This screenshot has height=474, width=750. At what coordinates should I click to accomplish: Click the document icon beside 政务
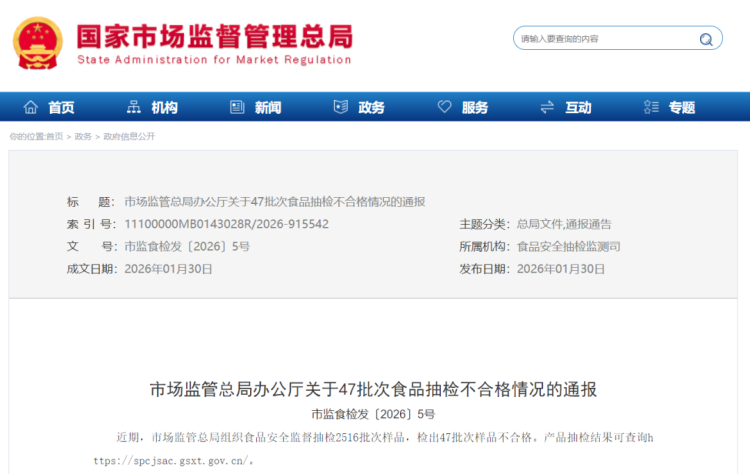pyautogui.click(x=340, y=107)
